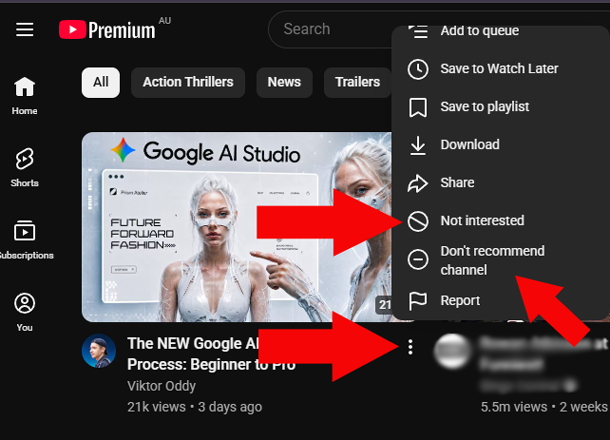Choose Don't recommend channel
Image resolution: width=610 pixels, height=440 pixels.
coord(501,260)
